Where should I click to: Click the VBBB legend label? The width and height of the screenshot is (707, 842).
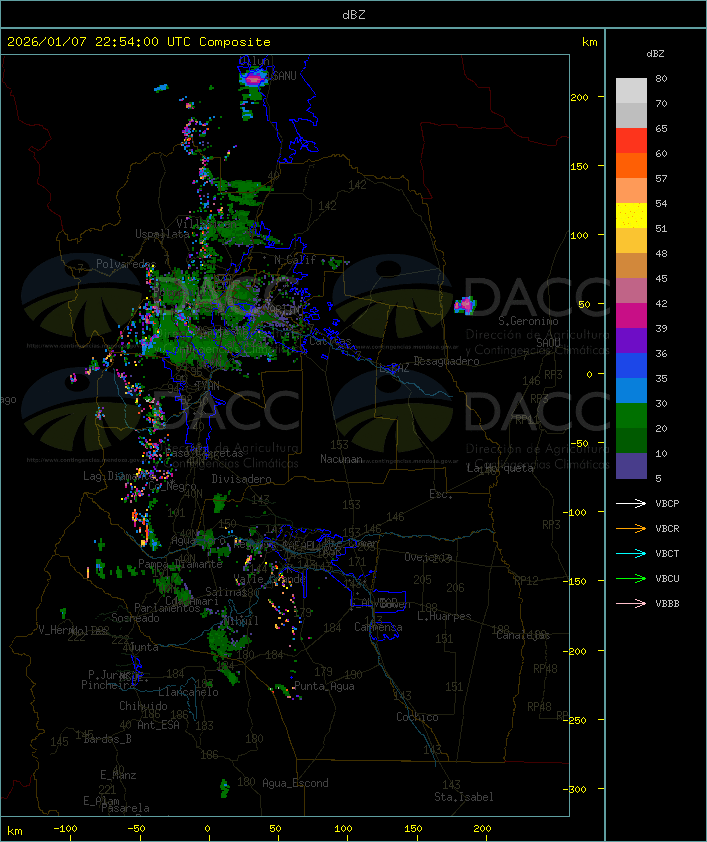tap(667, 604)
